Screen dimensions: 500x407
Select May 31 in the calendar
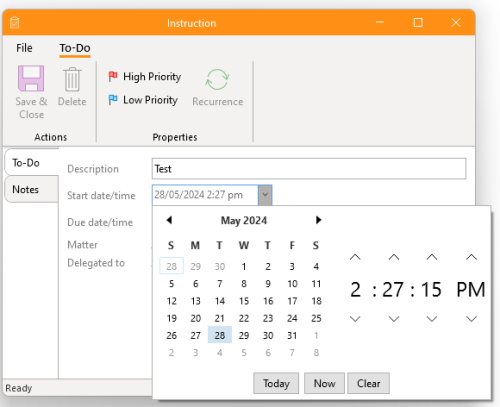click(x=292, y=335)
